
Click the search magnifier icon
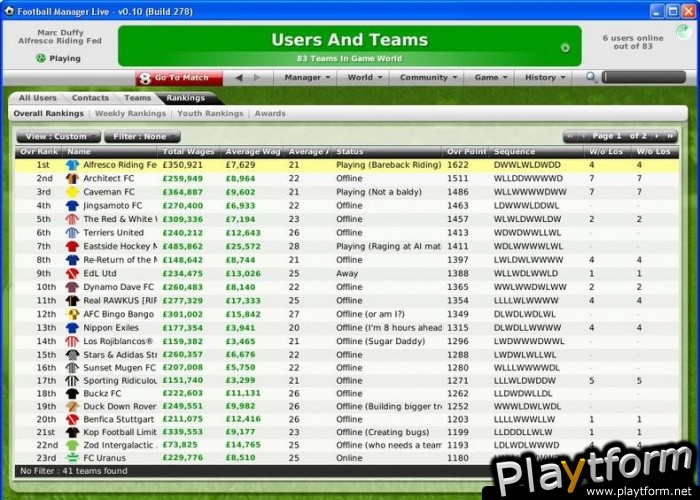point(592,78)
